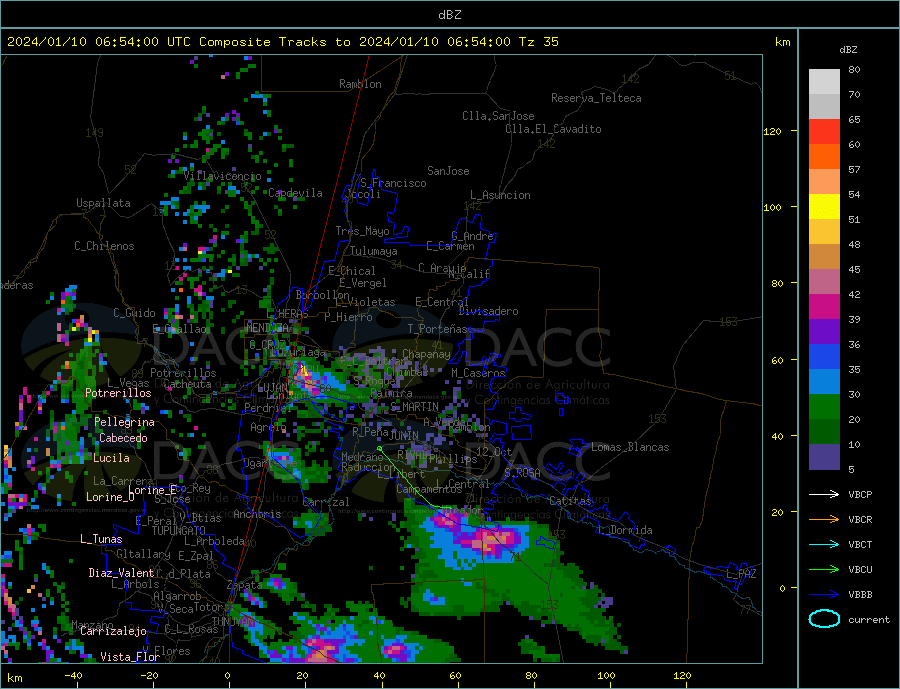Viewport: 900px width, 689px height.
Task: Click the 'Villavicencio' map label
Action: pos(223,176)
